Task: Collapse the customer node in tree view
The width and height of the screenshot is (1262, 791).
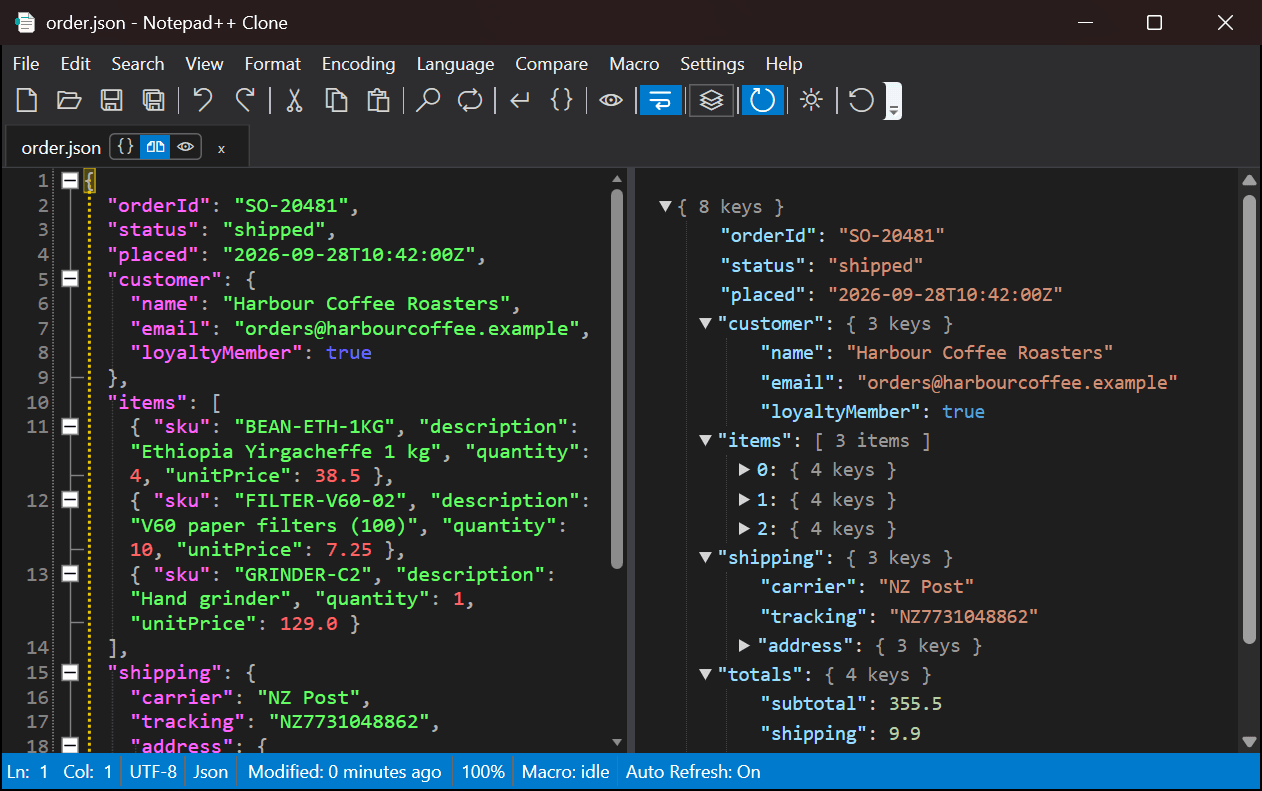Action: 706,324
